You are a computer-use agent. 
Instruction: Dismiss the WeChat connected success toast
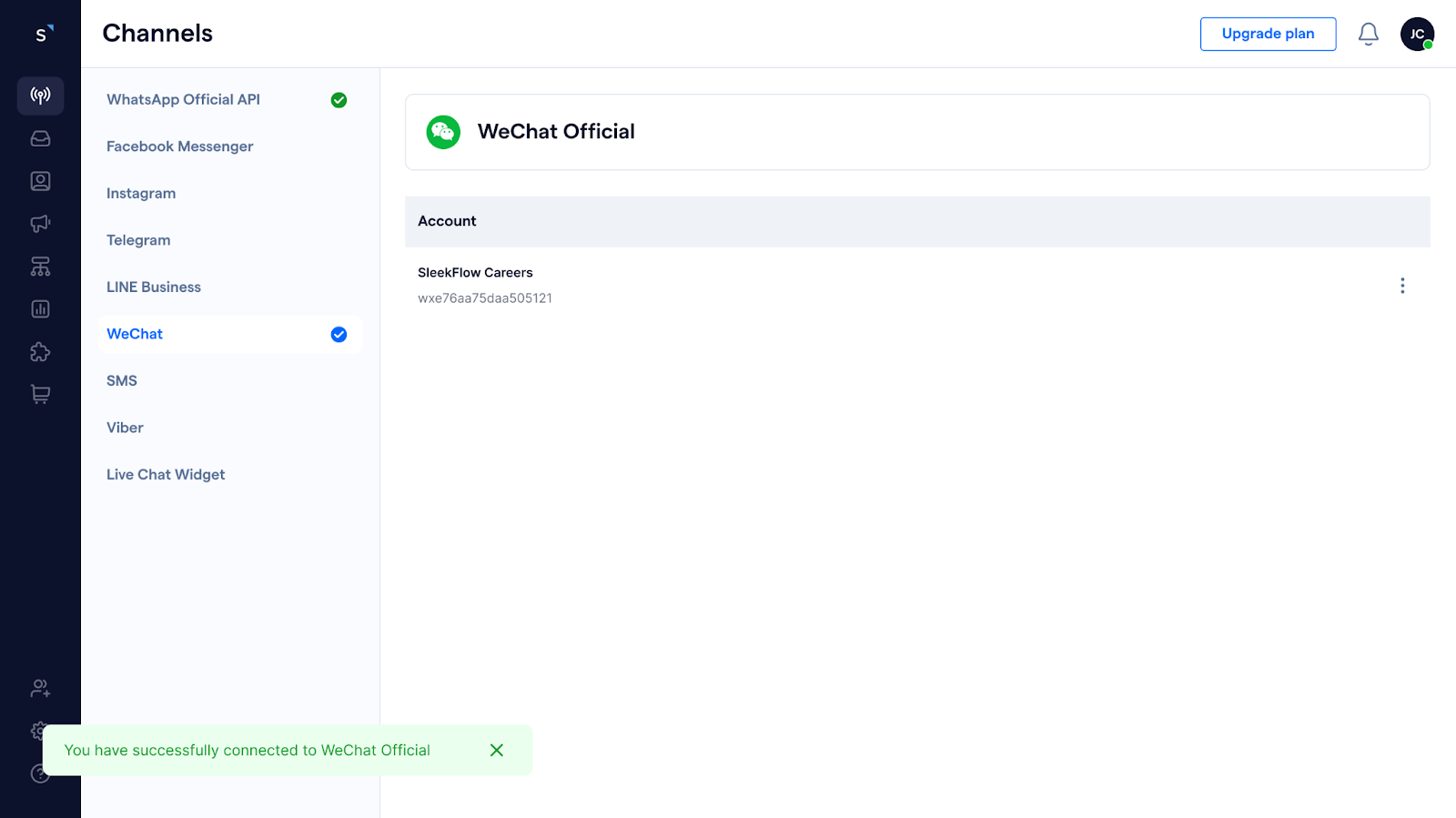(496, 750)
